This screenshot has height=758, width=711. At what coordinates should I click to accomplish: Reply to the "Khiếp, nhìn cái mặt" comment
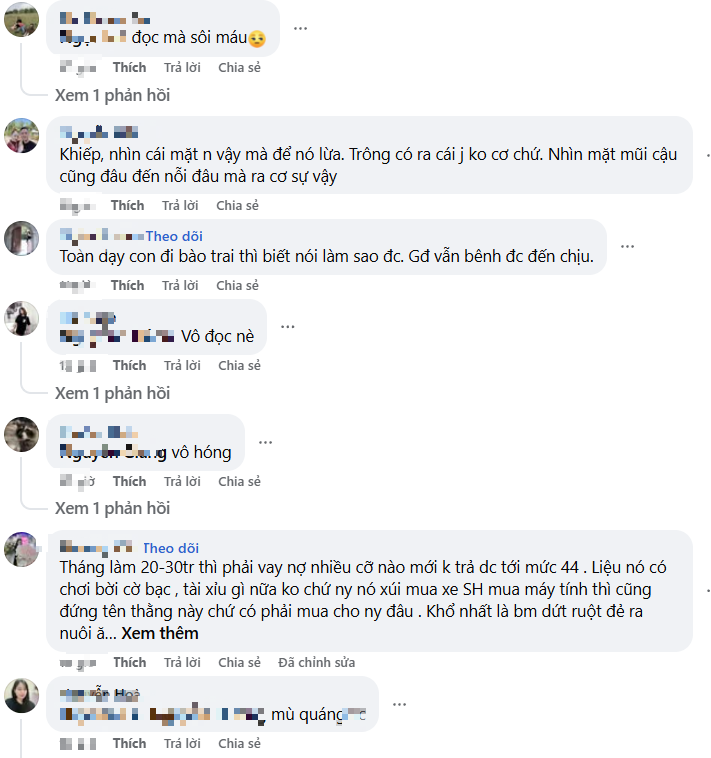coord(181,205)
